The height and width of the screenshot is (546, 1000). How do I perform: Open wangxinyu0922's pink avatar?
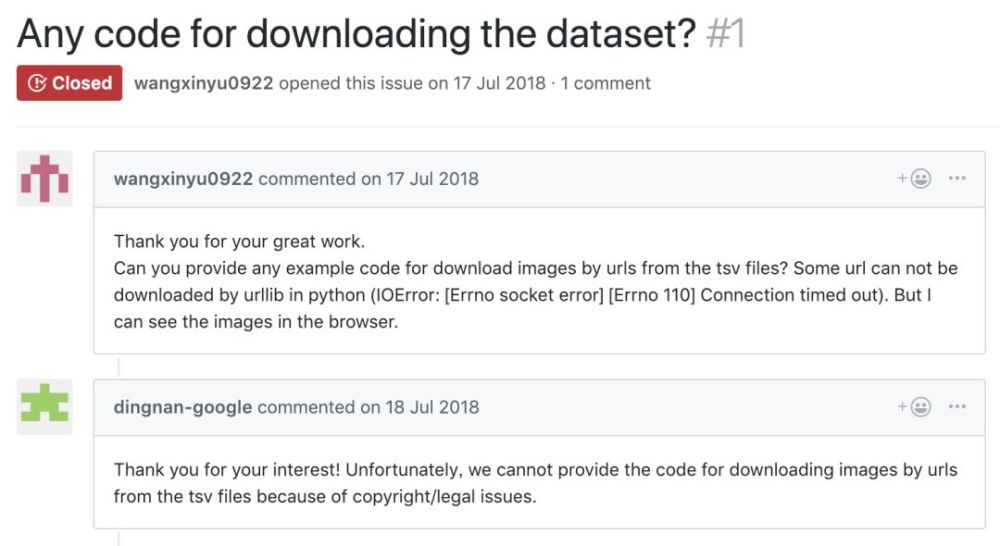[x=45, y=179]
